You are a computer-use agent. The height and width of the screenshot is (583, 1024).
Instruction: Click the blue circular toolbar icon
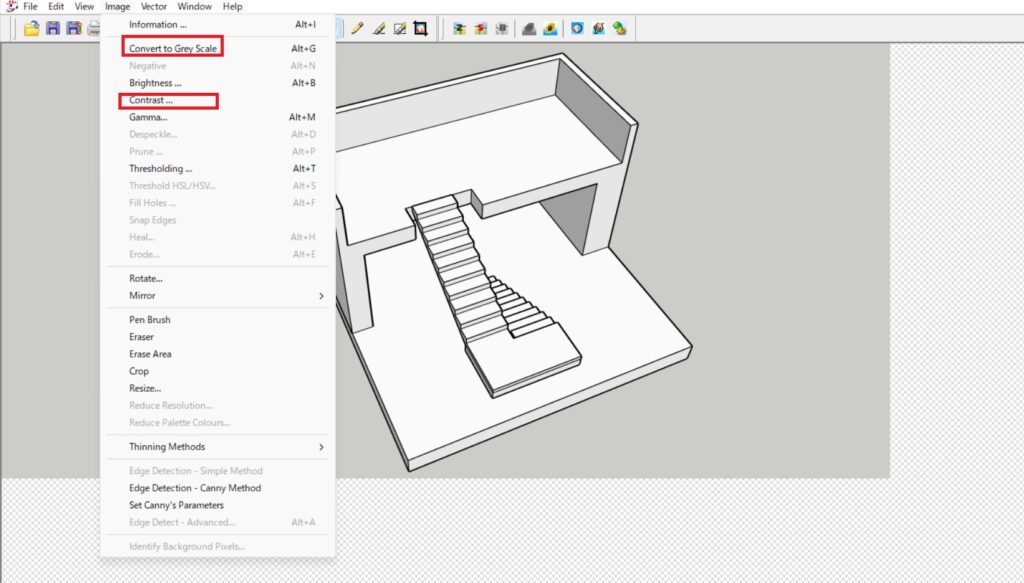pyautogui.click(x=577, y=29)
